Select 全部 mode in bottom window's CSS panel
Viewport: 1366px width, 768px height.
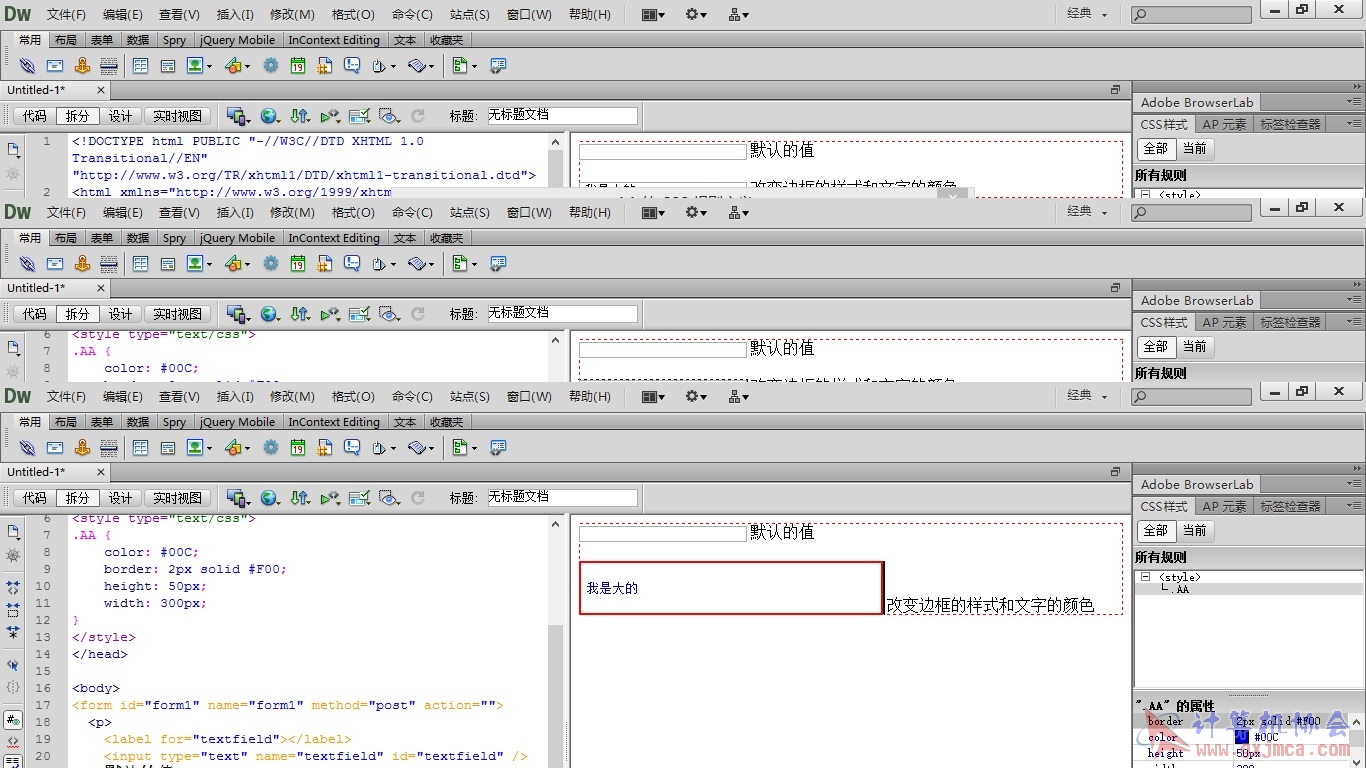[x=1155, y=530]
